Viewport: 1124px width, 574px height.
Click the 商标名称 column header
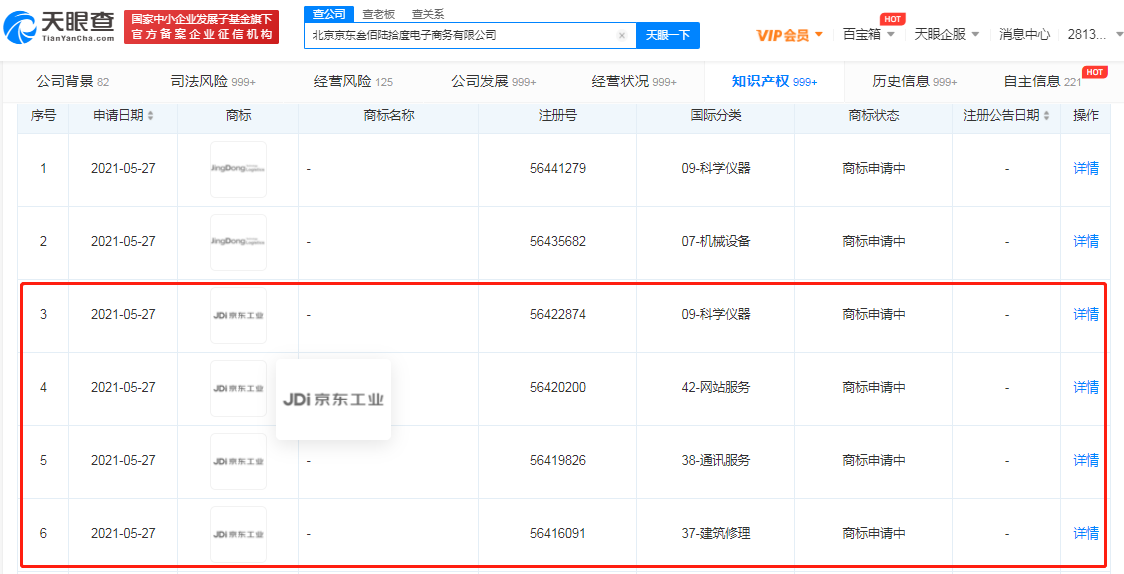[389, 116]
